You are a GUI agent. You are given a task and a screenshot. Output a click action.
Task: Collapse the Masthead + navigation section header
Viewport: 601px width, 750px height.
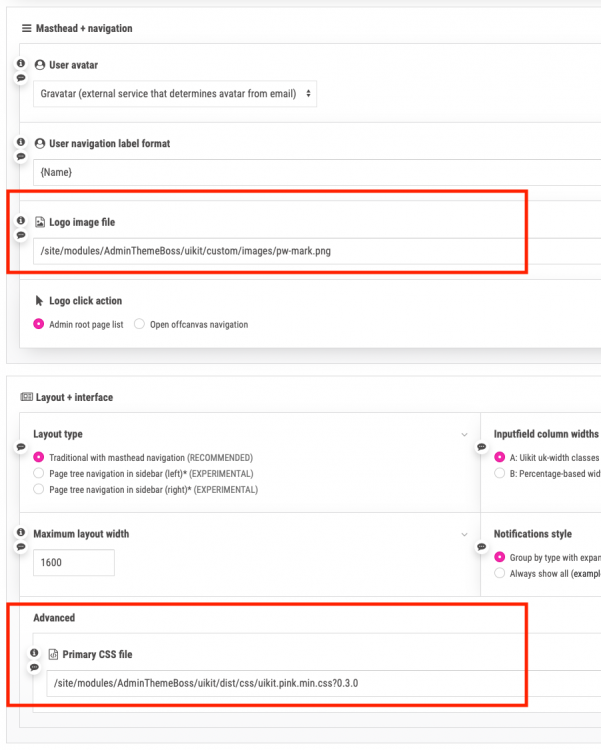coord(77,28)
